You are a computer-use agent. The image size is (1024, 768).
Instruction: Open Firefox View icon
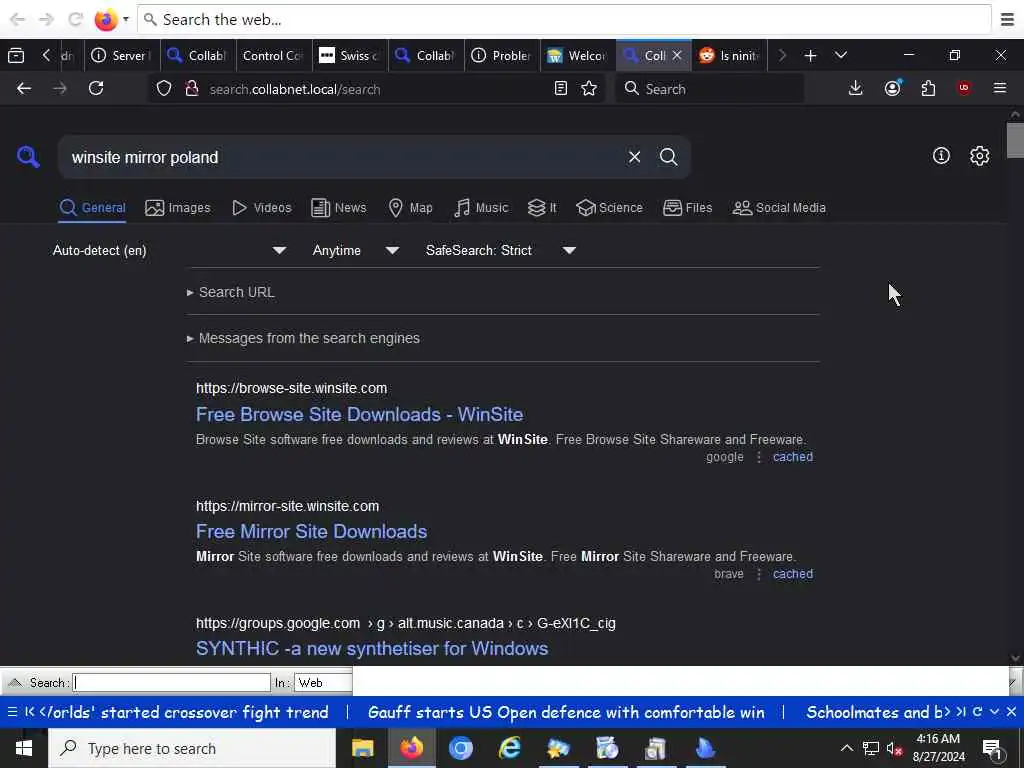(16, 56)
